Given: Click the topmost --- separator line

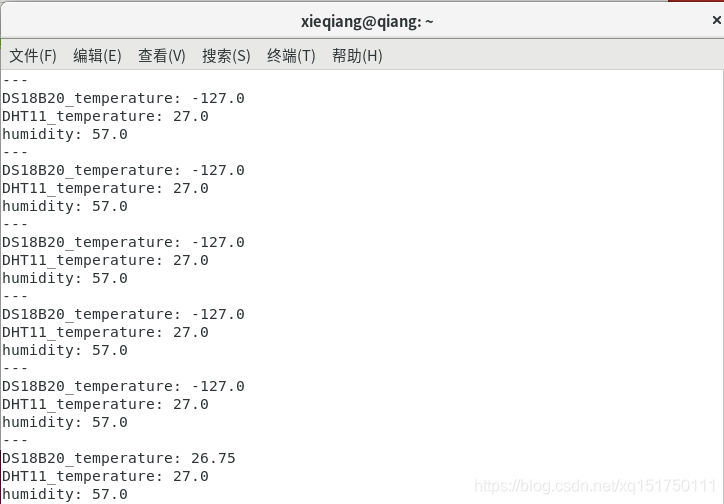Looking at the screenshot, I should click(x=15, y=80).
